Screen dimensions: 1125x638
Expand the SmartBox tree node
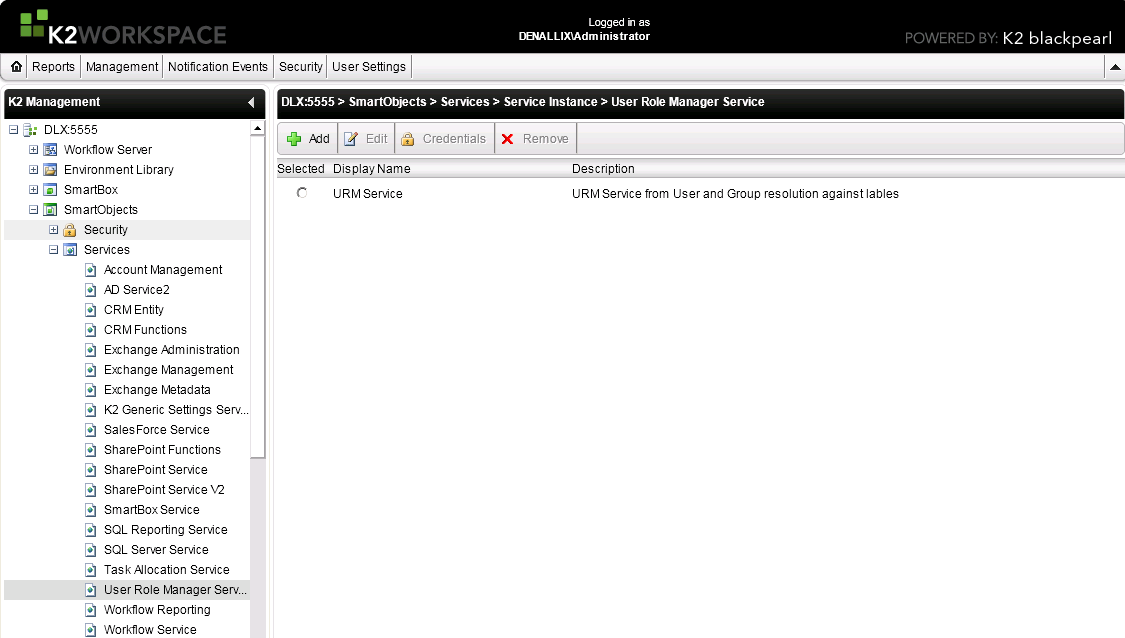pyautogui.click(x=33, y=190)
